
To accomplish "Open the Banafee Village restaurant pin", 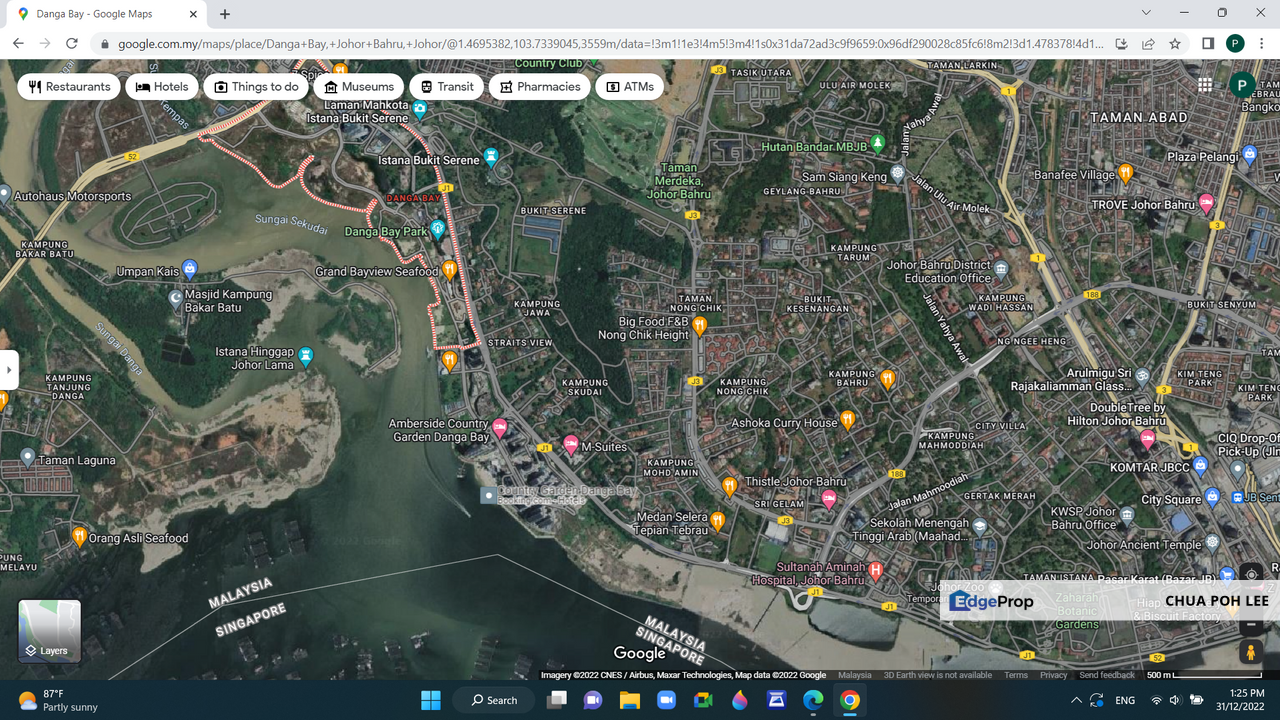I will 1126,172.
